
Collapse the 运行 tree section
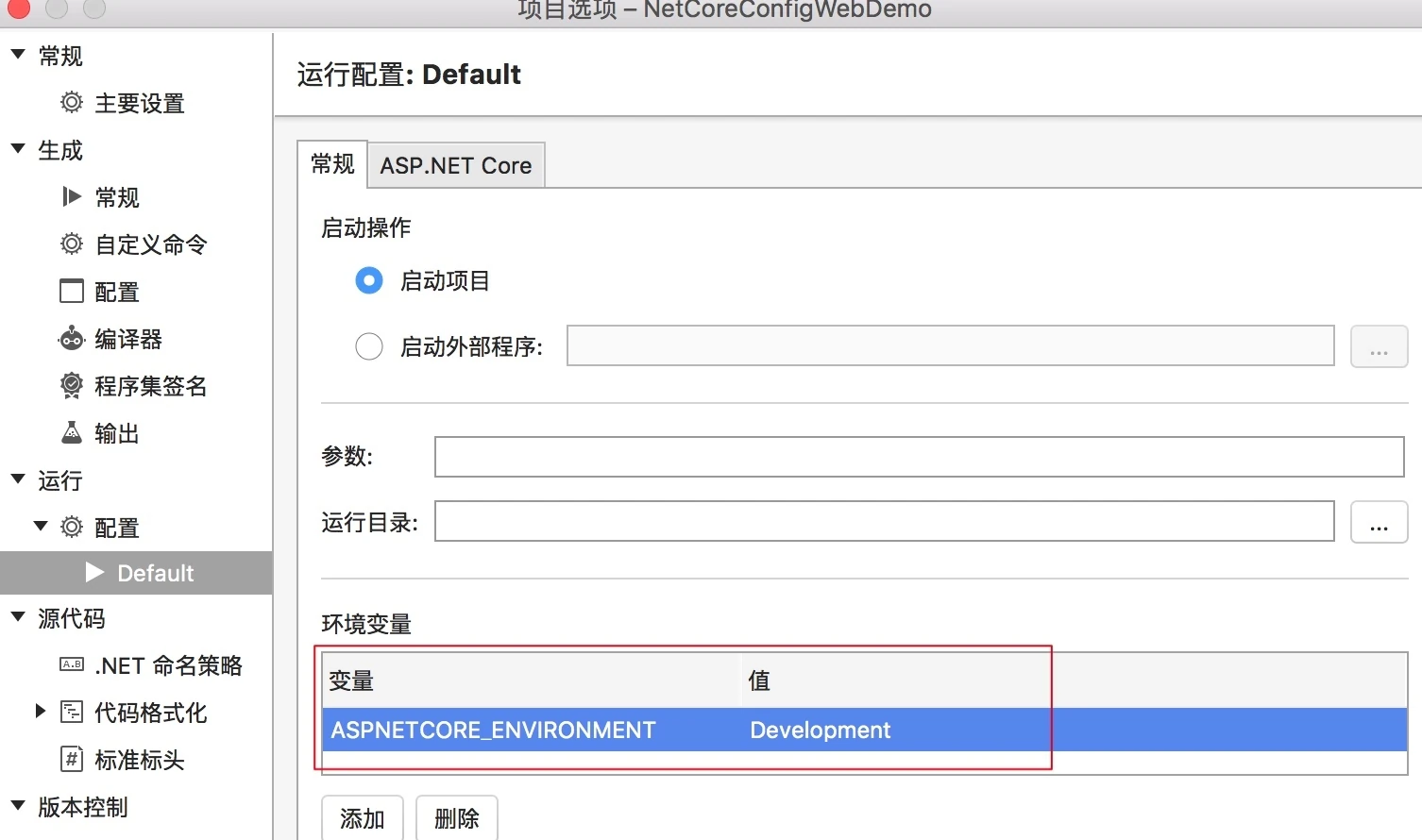18,479
